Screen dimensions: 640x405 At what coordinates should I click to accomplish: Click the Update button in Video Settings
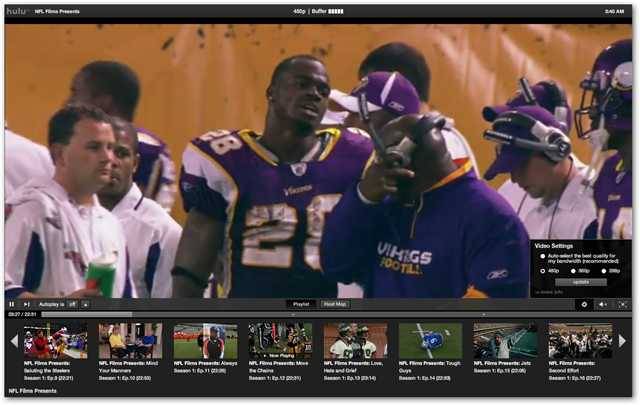click(581, 282)
